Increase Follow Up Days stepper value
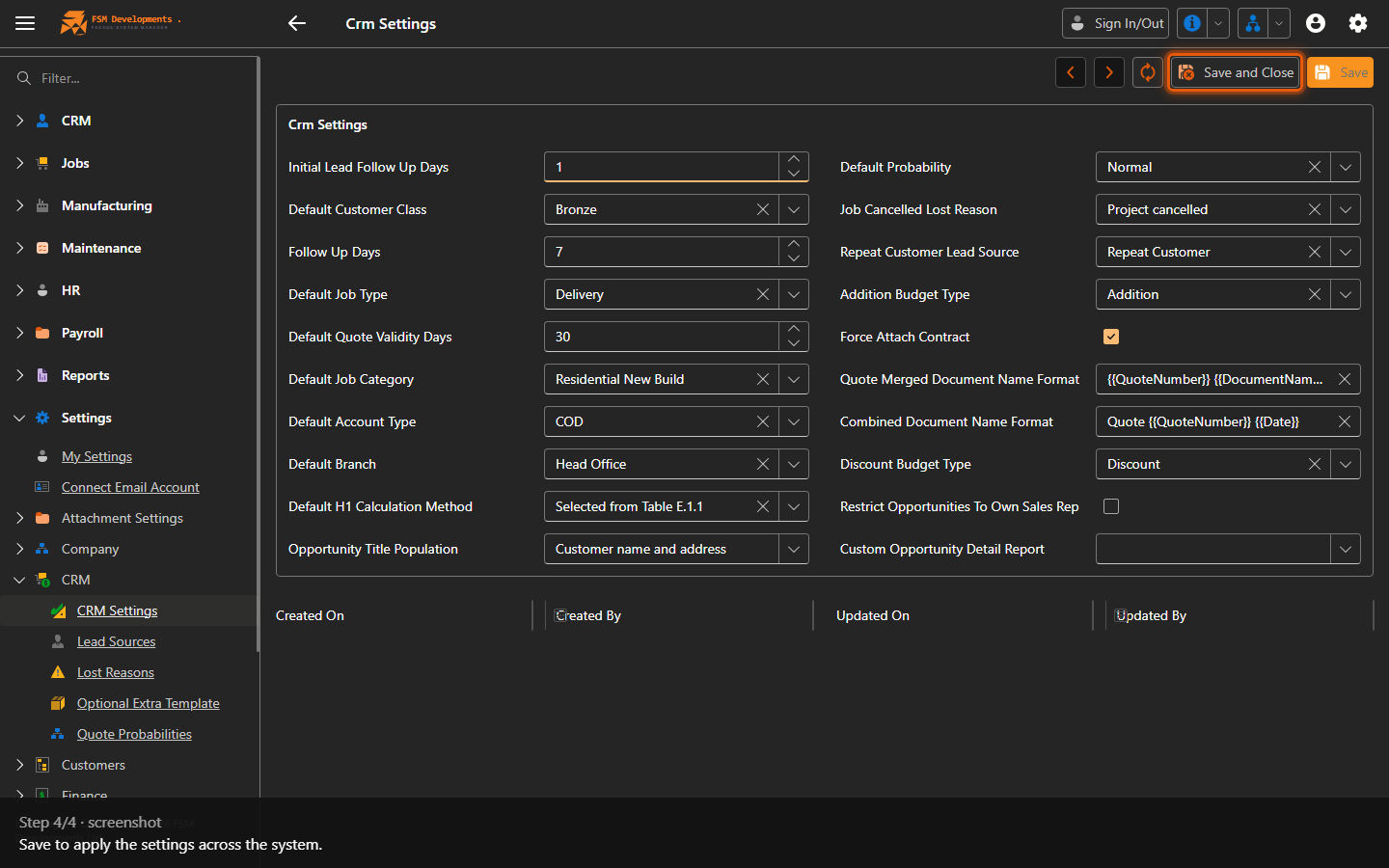The height and width of the screenshot is (868, 1389). (794, 244)
